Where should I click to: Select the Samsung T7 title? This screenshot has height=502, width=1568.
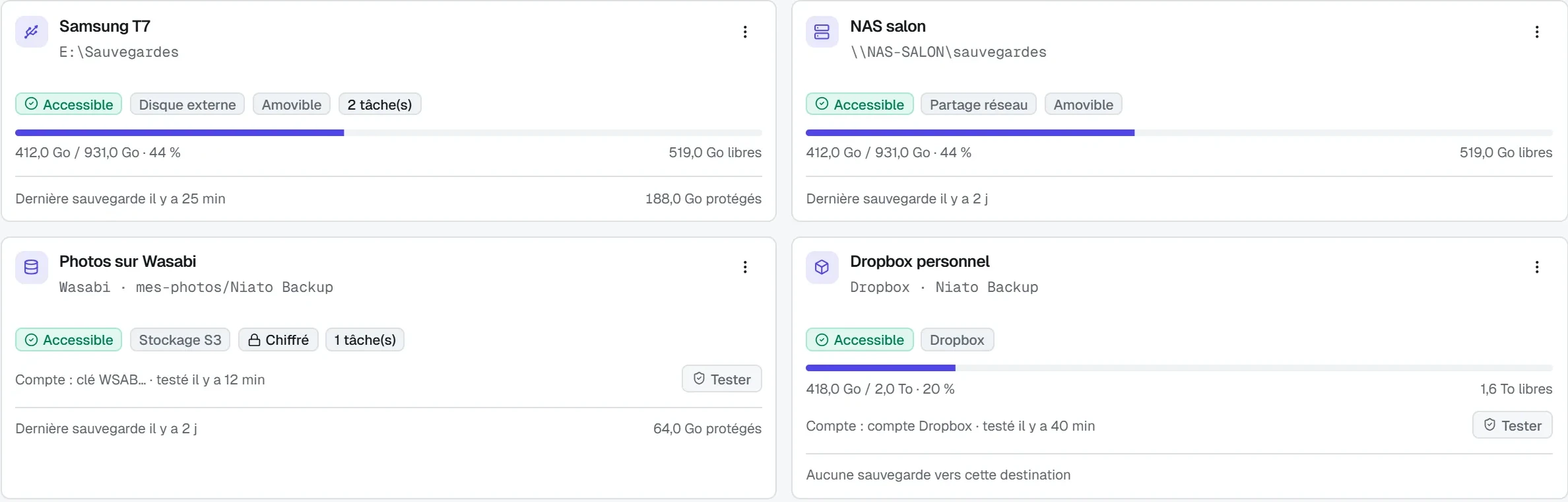click(x=105, y=26)
